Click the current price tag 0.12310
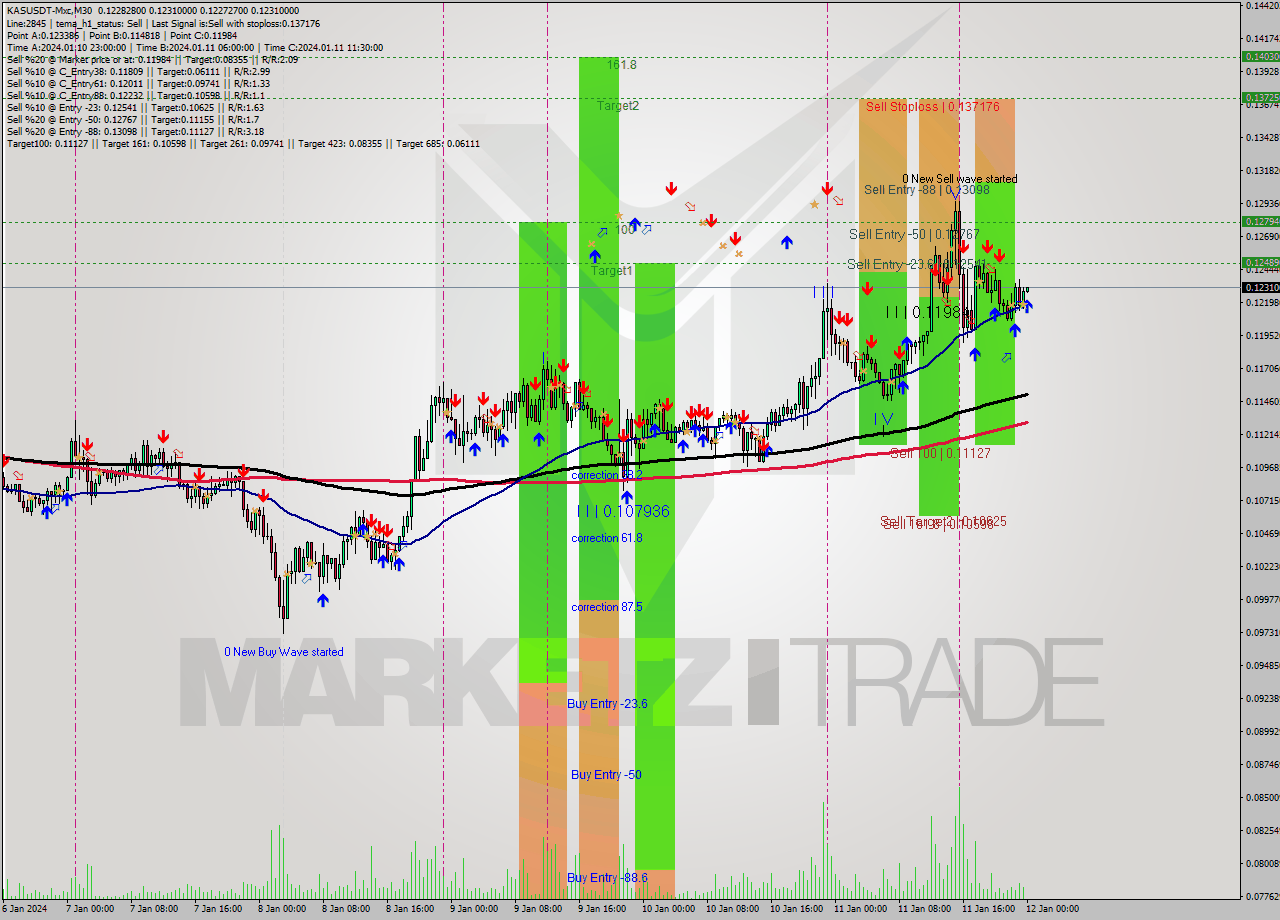Viewport: 1280px width, 920px height. (x=1260, y=287)
